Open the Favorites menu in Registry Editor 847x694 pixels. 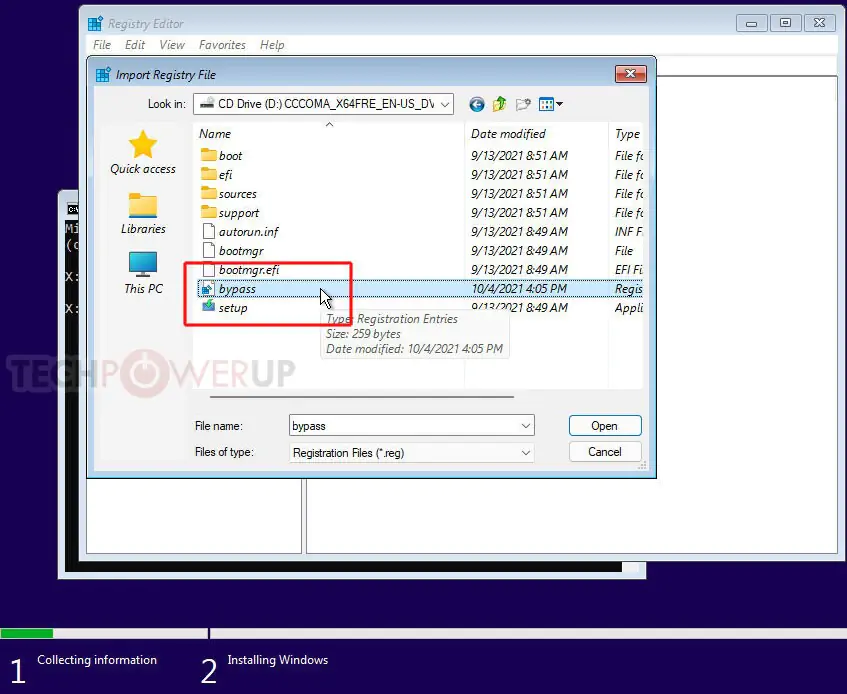click(x=222, y=45)
